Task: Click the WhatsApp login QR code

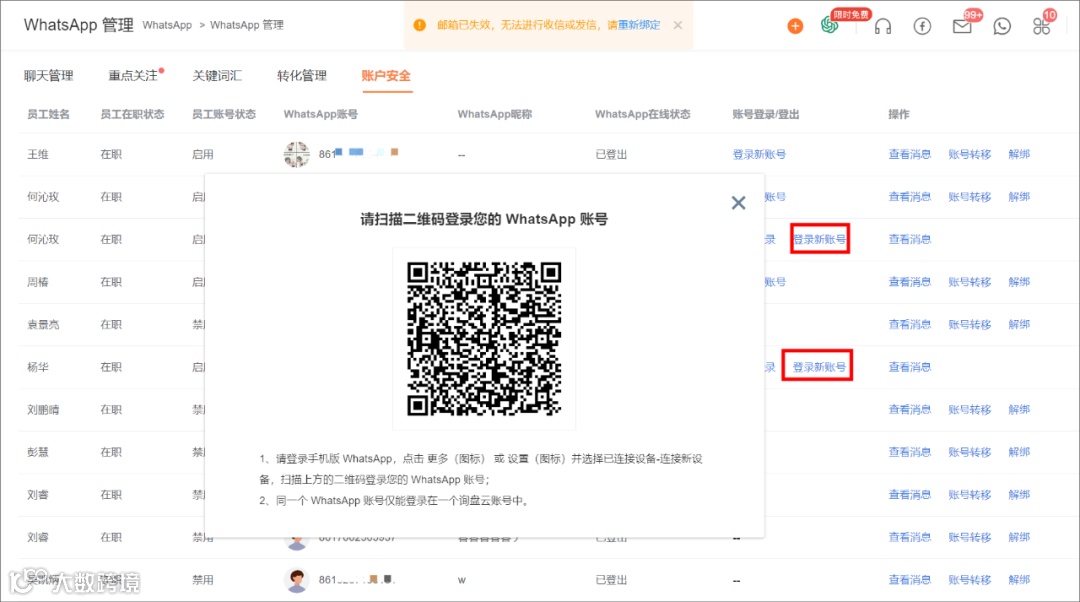Action: pos(484,339)
